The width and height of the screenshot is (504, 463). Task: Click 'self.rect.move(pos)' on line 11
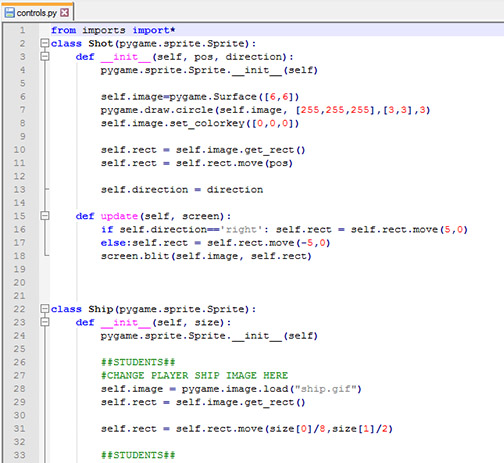(x=234, y=163)
